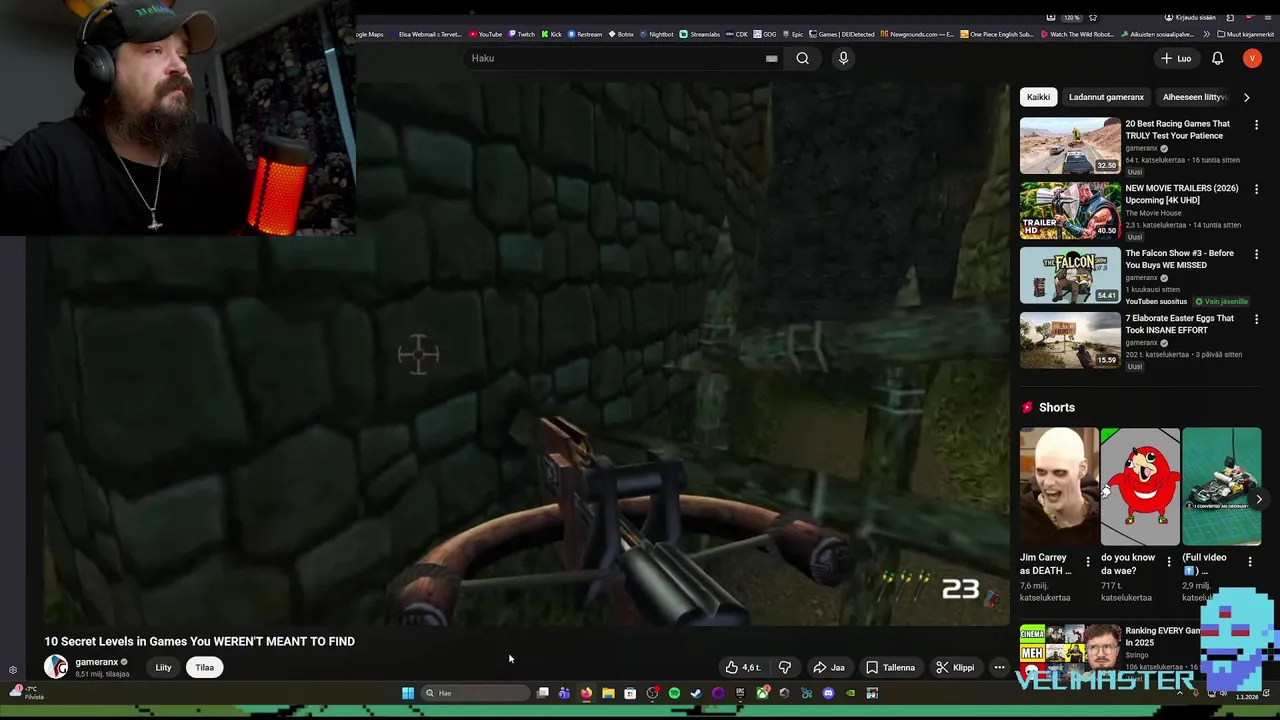Open NEW MOVIE TRAILERS thumbnail

click(x=1070, y=211)
